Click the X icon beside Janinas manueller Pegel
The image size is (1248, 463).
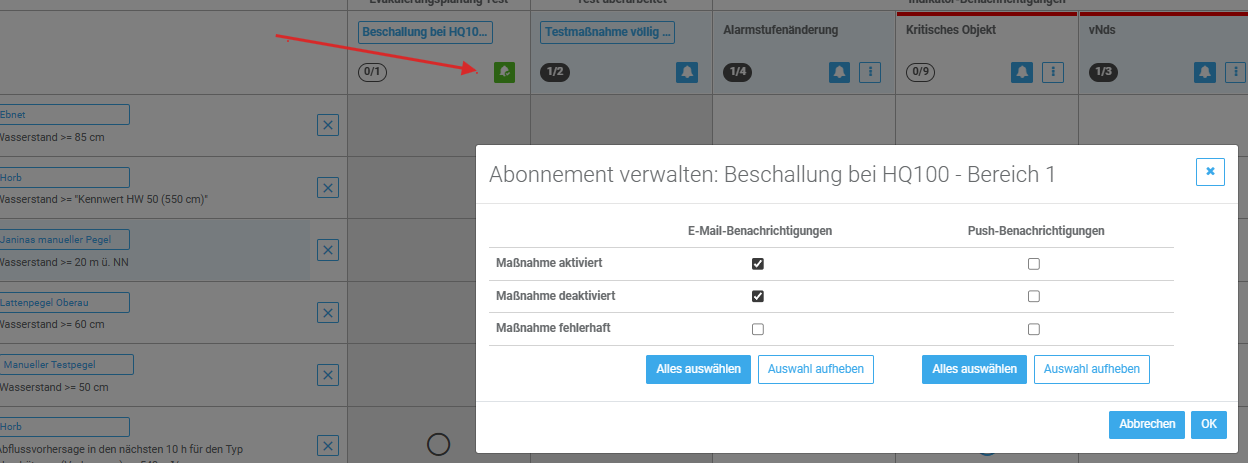click(328, 250)
